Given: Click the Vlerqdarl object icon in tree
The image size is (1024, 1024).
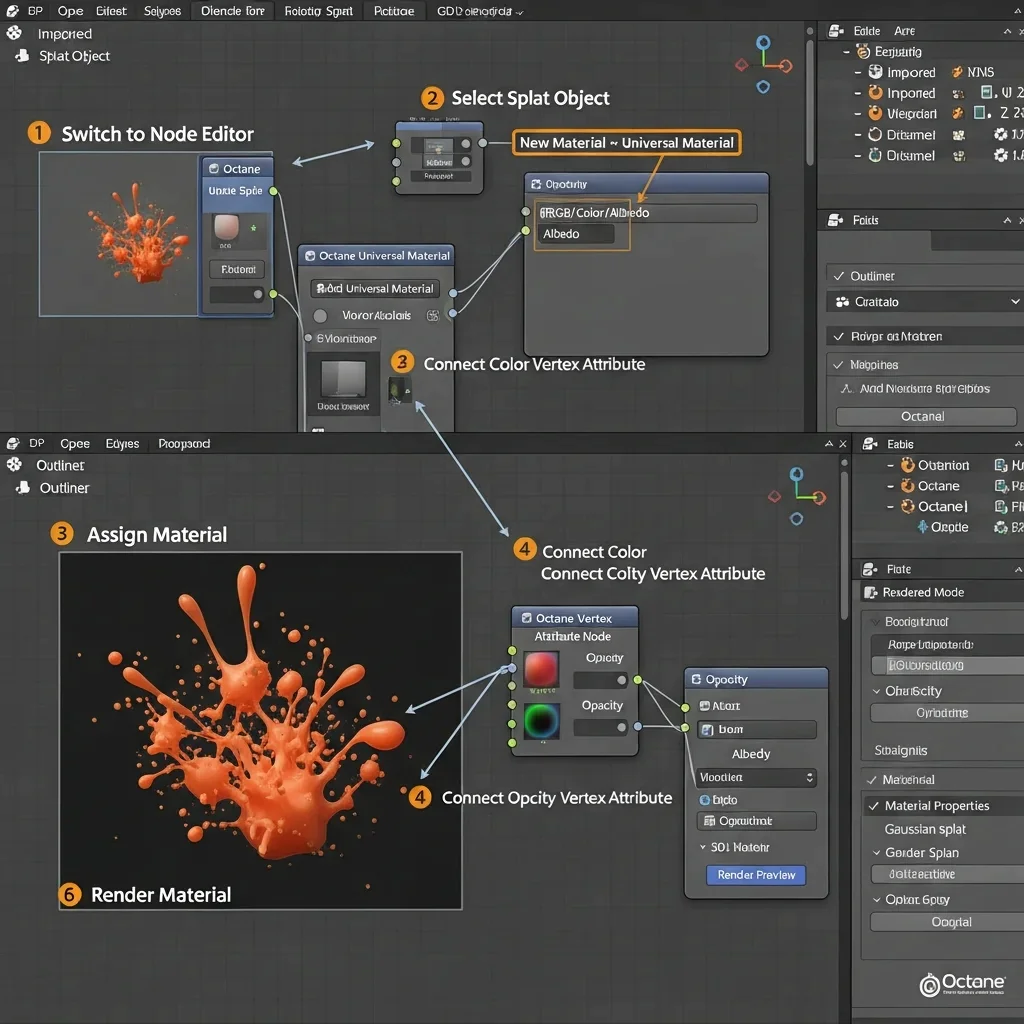Looking at the screenshot, I should 875,113.
